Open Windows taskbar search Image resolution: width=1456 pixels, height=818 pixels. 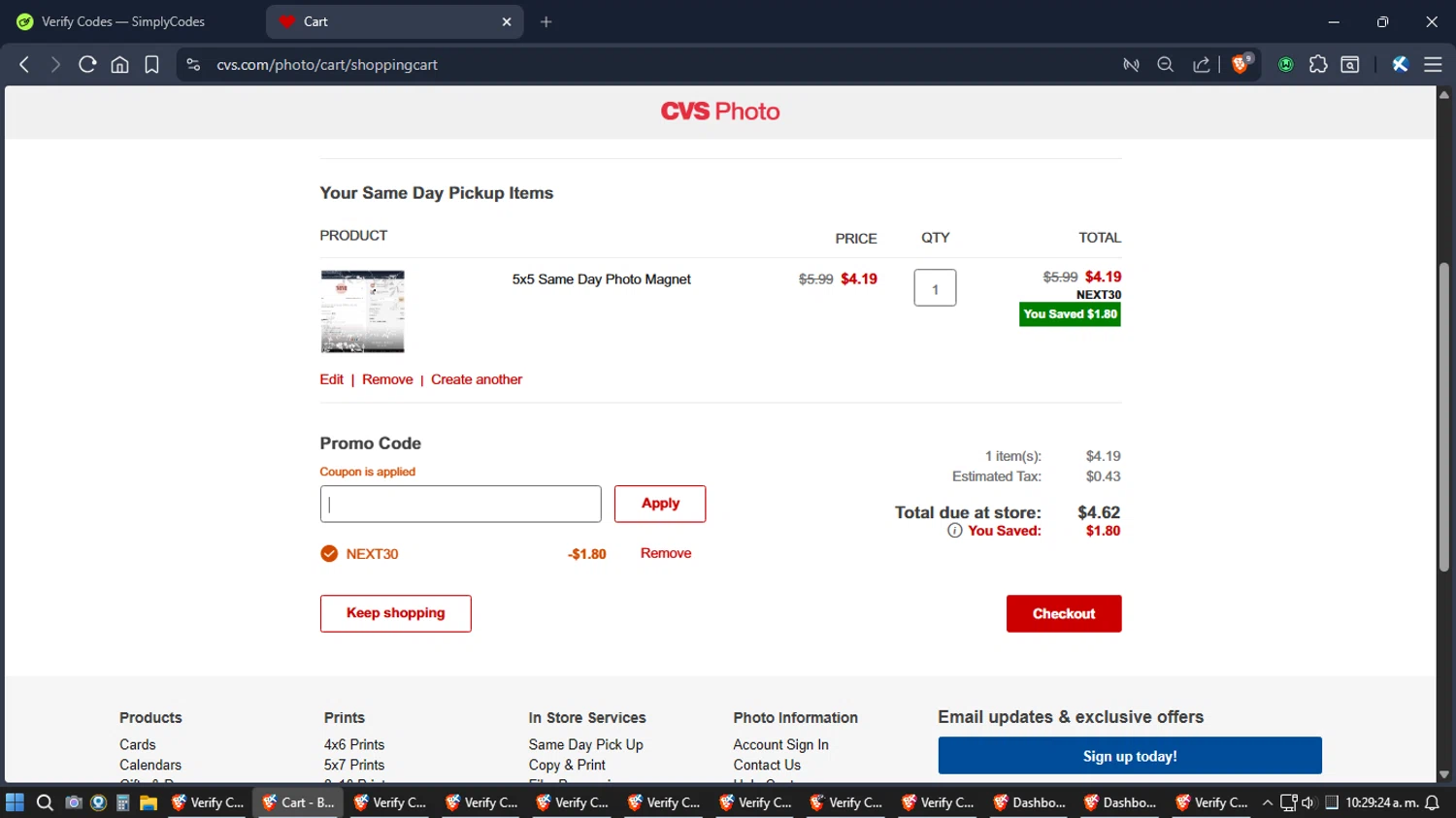click(x=45, y=802)
